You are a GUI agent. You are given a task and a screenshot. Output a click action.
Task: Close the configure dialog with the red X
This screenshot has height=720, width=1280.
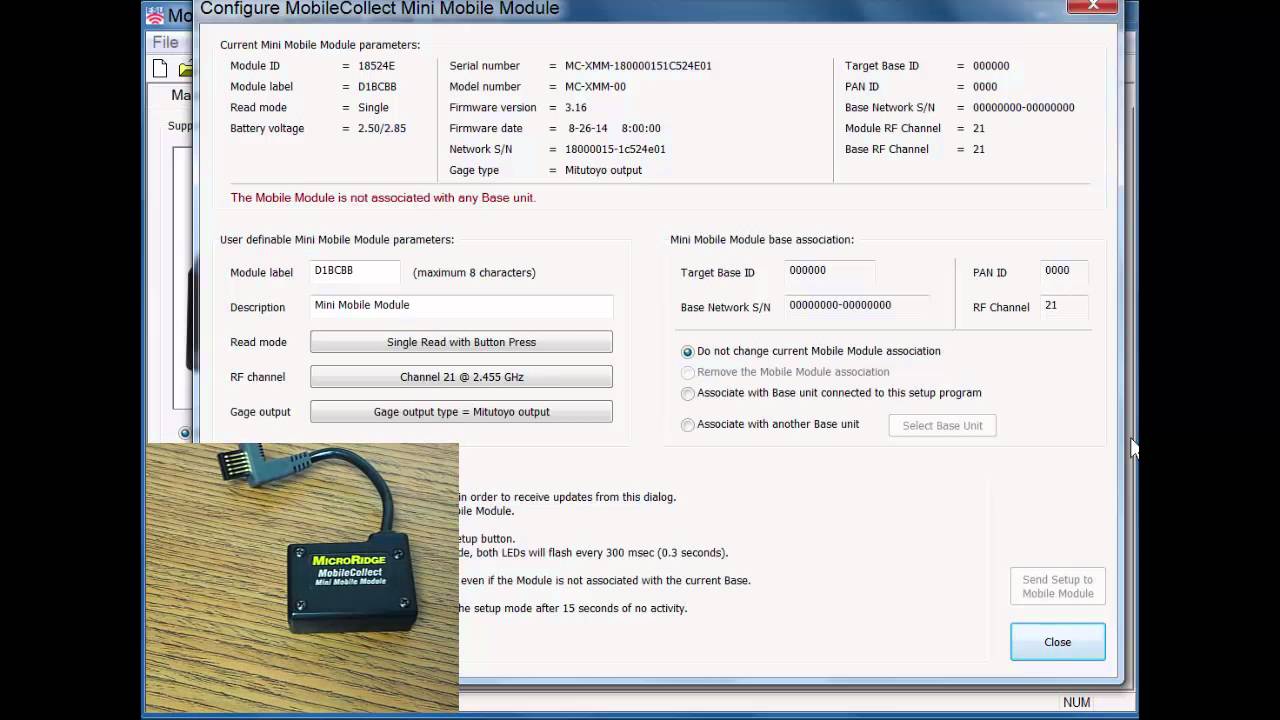tap(1092, 6)
